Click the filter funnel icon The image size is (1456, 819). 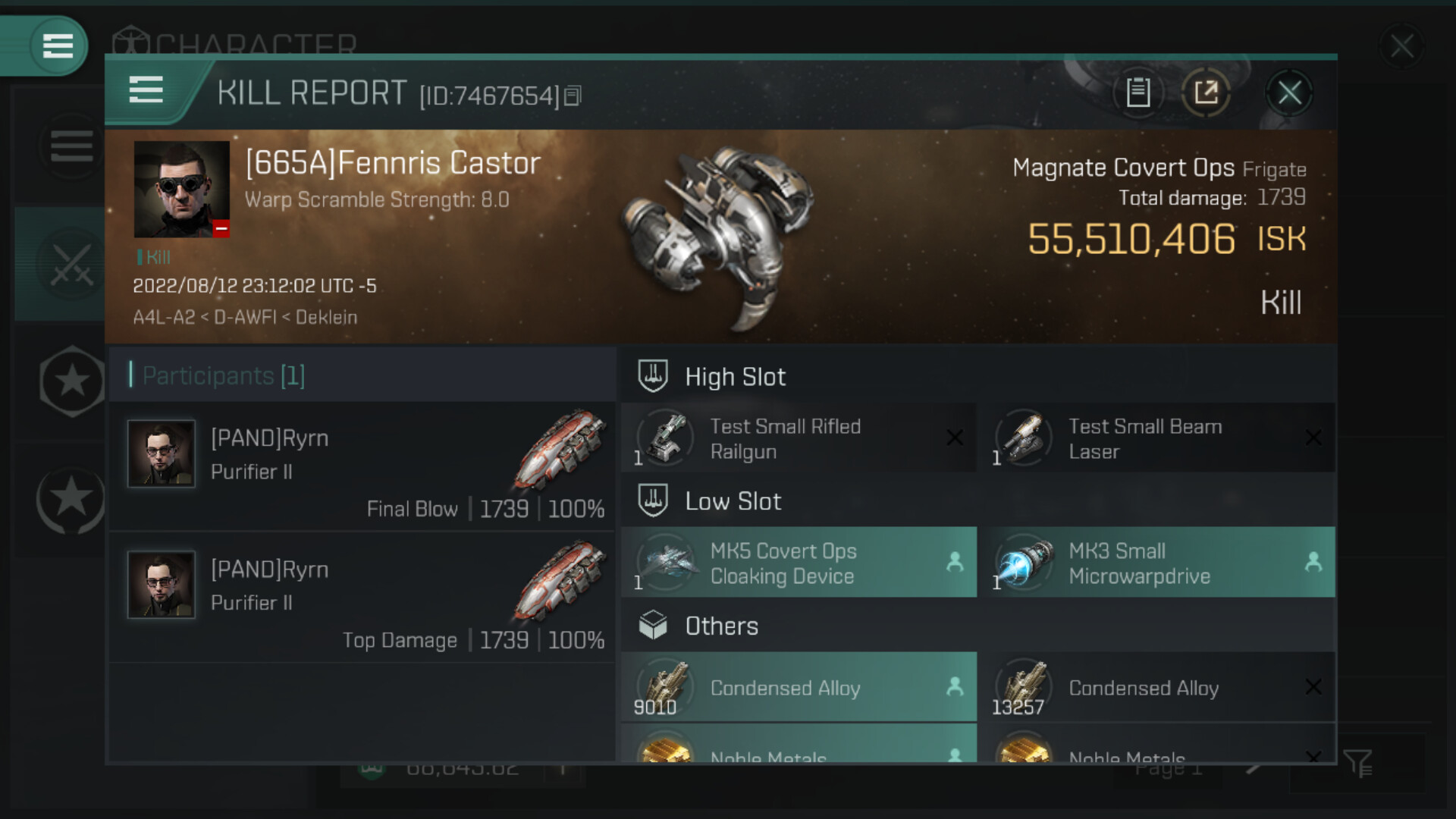(x=1357, y=763)
